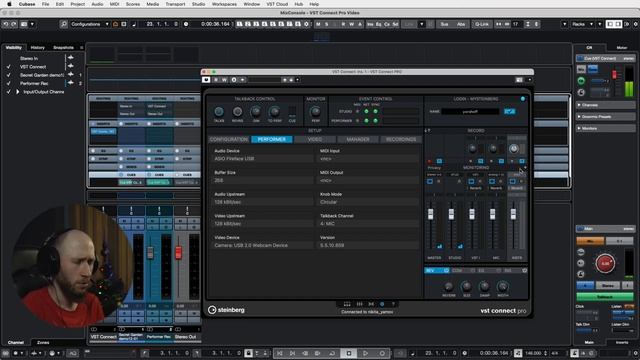Open the MixConsole channel search icon

[64, 24]
